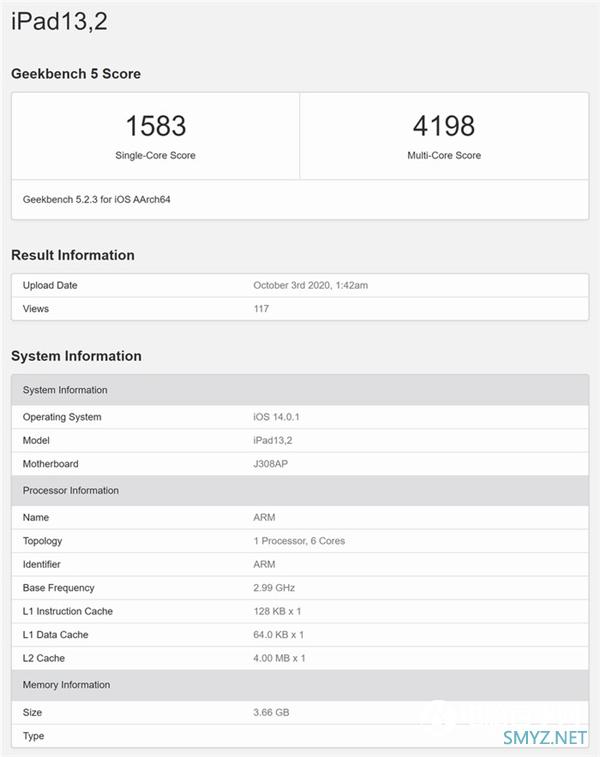Click the System Information section heading

coord(76,356)
